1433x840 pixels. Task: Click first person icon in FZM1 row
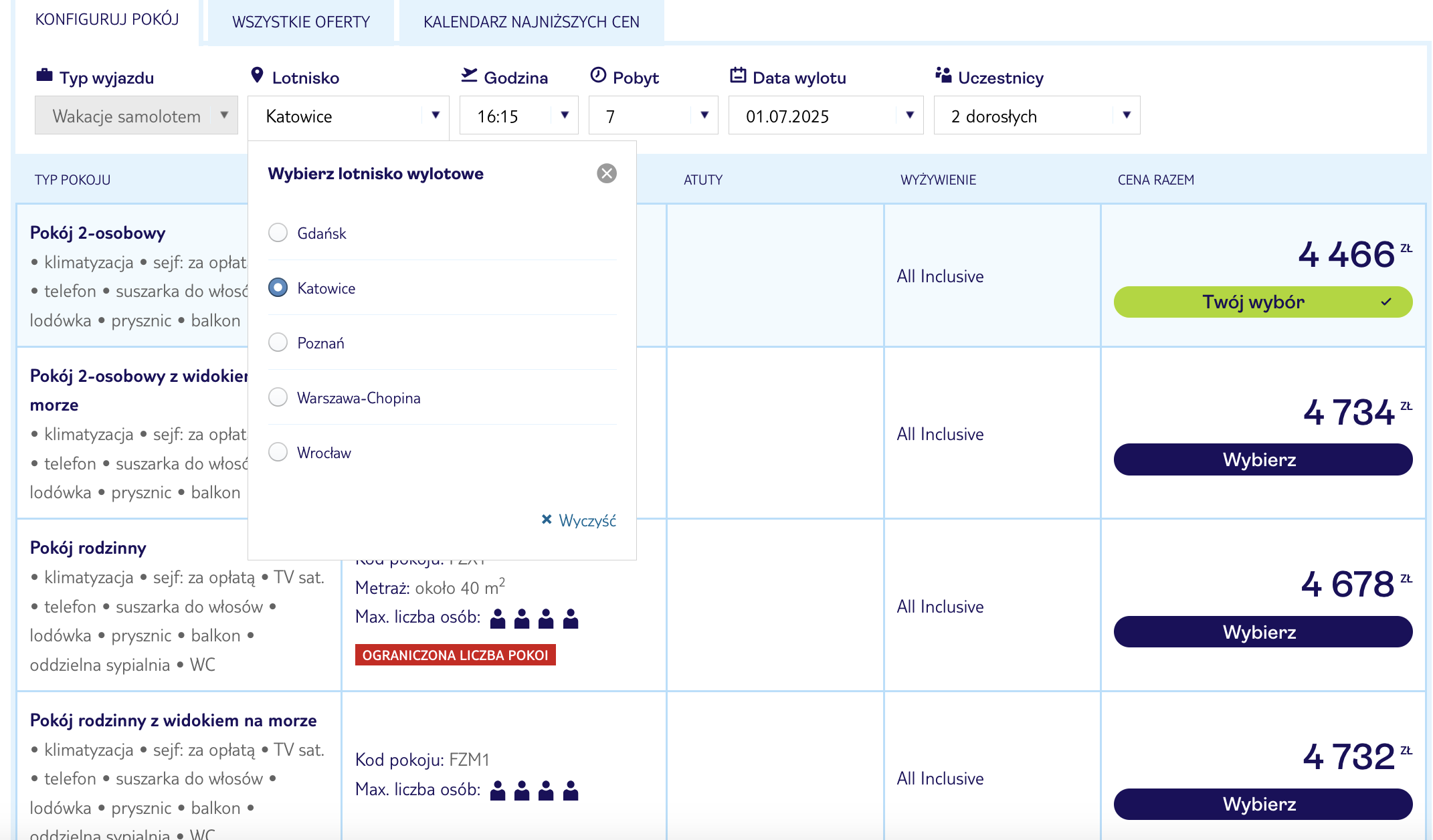point(498,791)
